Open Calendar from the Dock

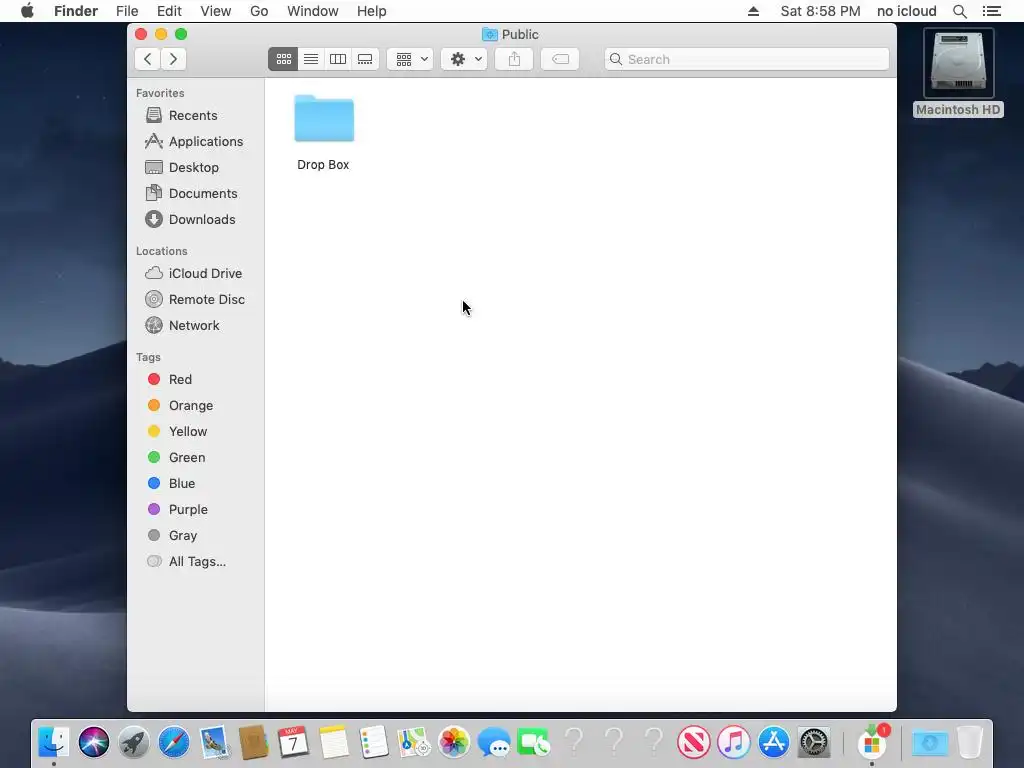pos(293,743)
